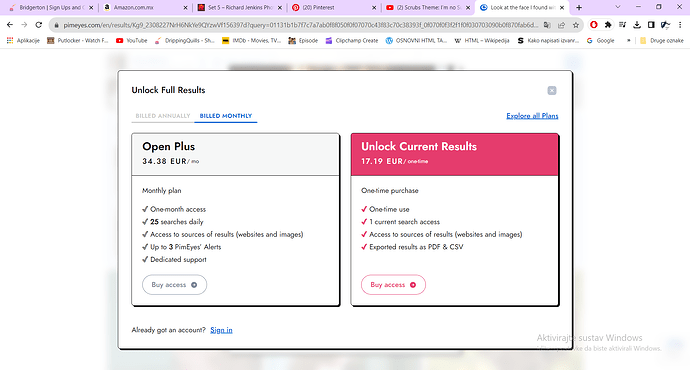
Task: Open the browser downloads icon
Action: coord(637,25)
